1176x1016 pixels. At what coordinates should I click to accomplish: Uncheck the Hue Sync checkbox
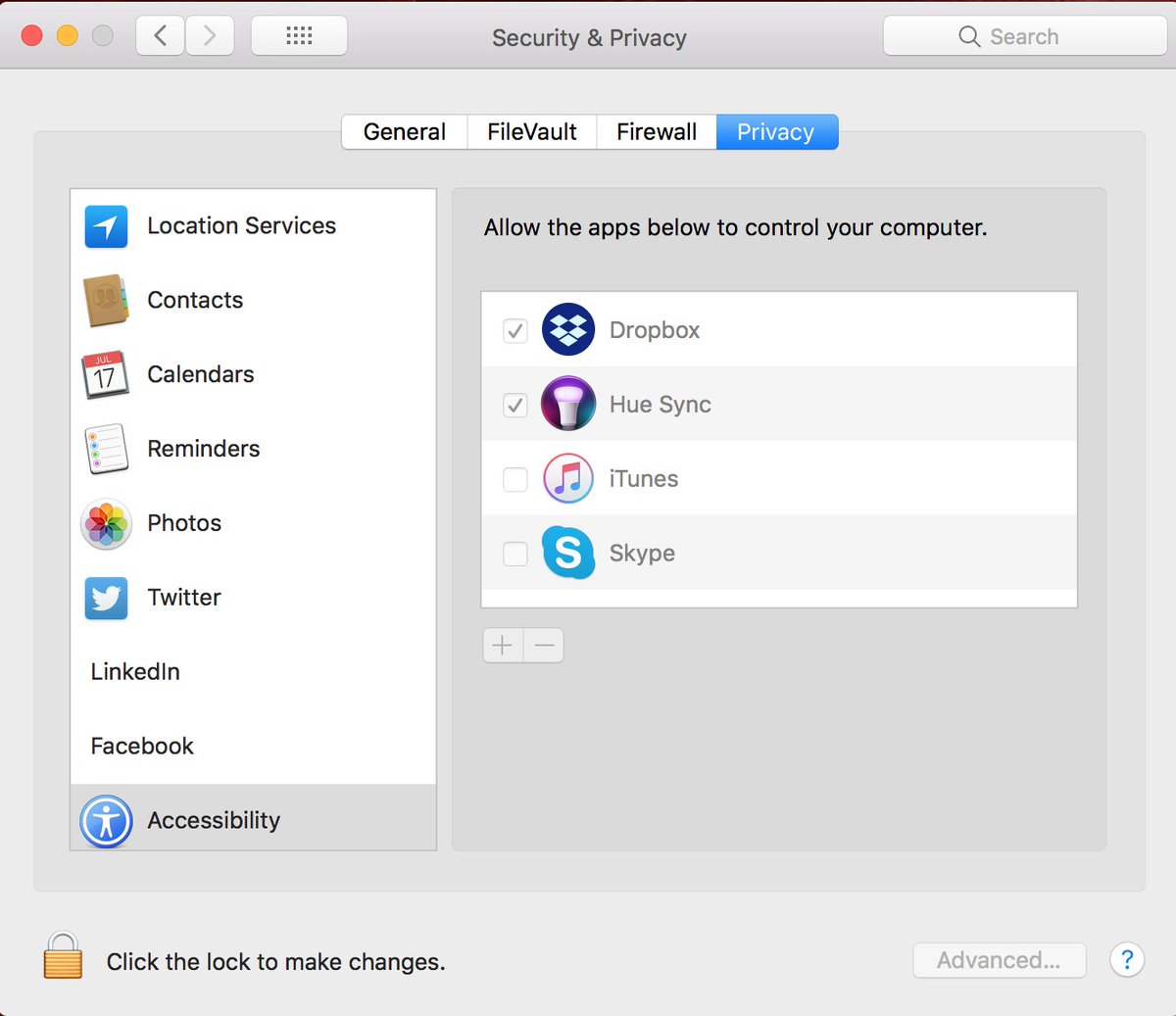click(x=515, y=405)
